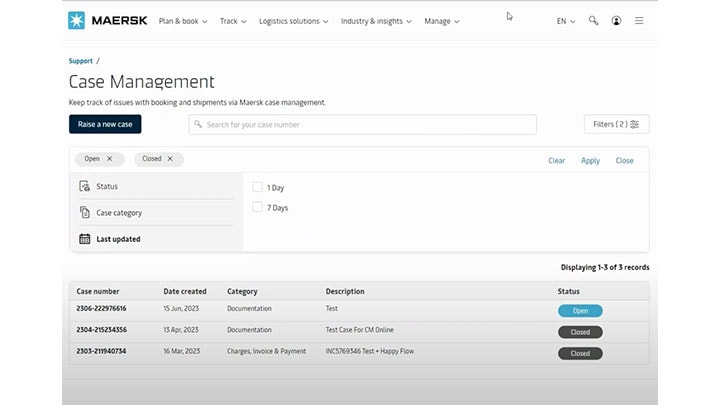Select the Last updated filter
The height and width of the screenshot is (405, 720).
tap(117, 239)
